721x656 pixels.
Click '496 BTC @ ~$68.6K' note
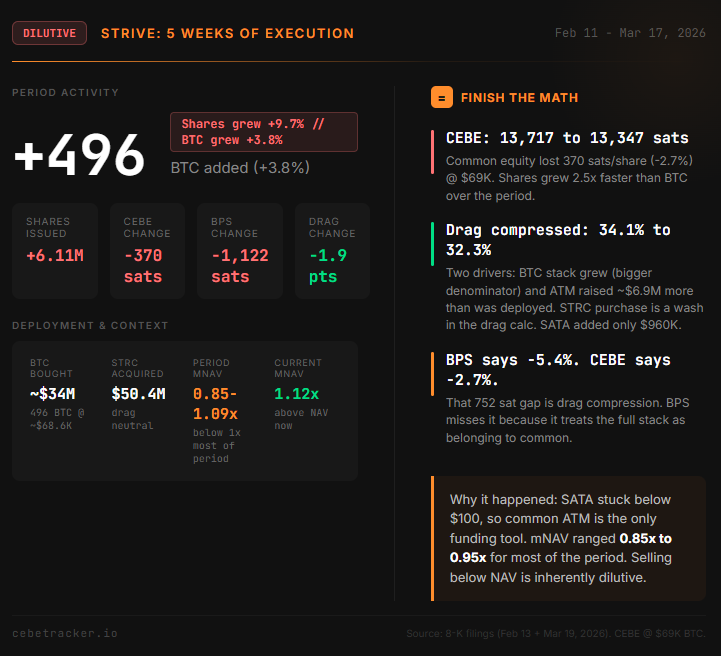point(57,419)
